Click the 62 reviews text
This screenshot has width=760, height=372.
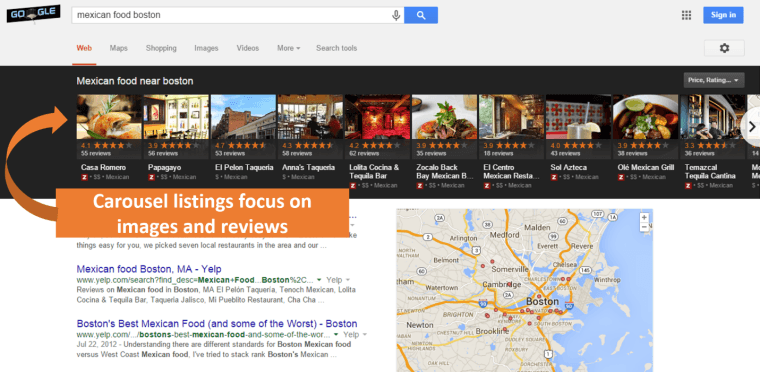(x=363, y=153)
